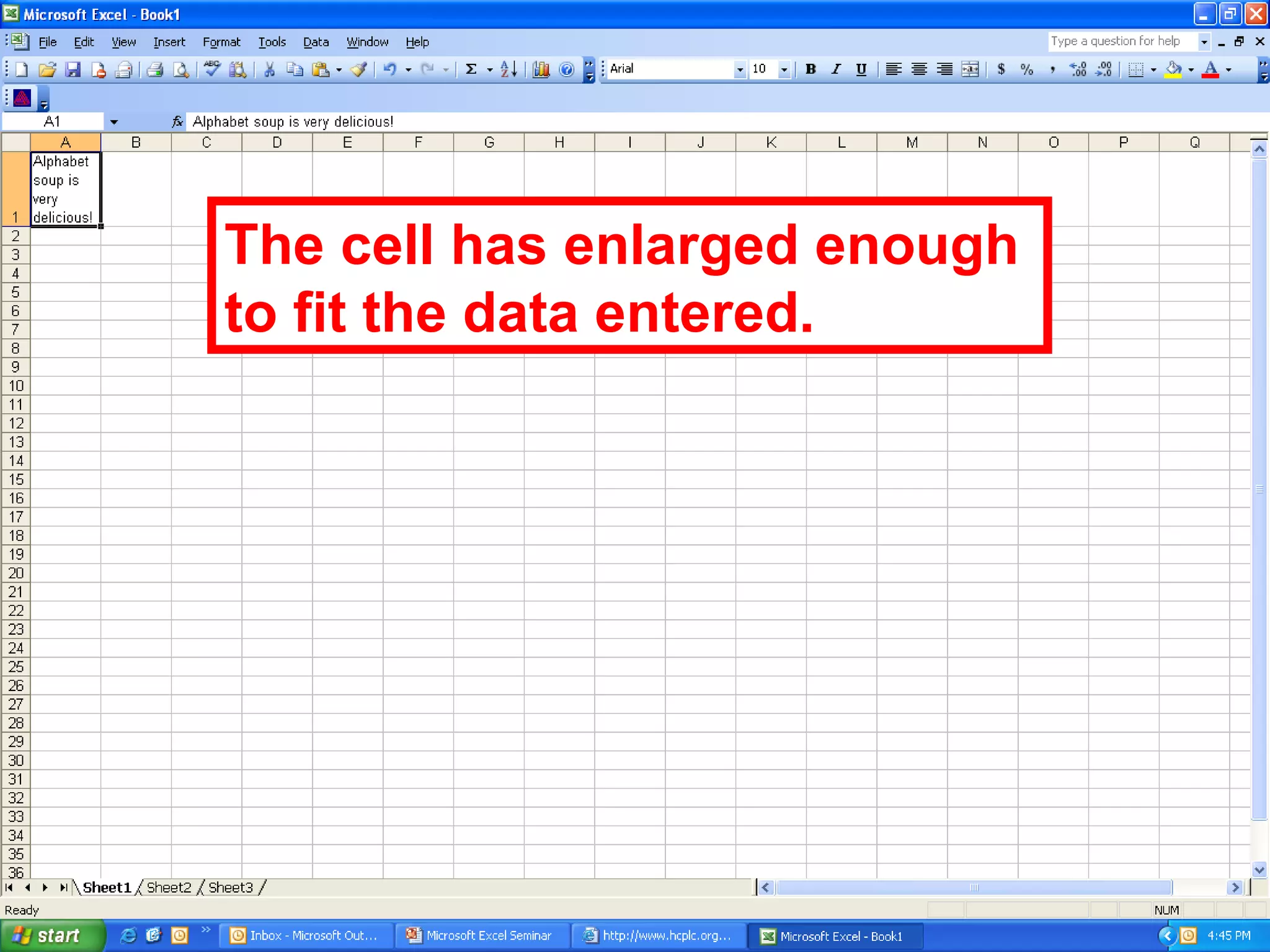Apply Percent style icon
This screenshot has height=952, width=1270.
point(1027,69)
